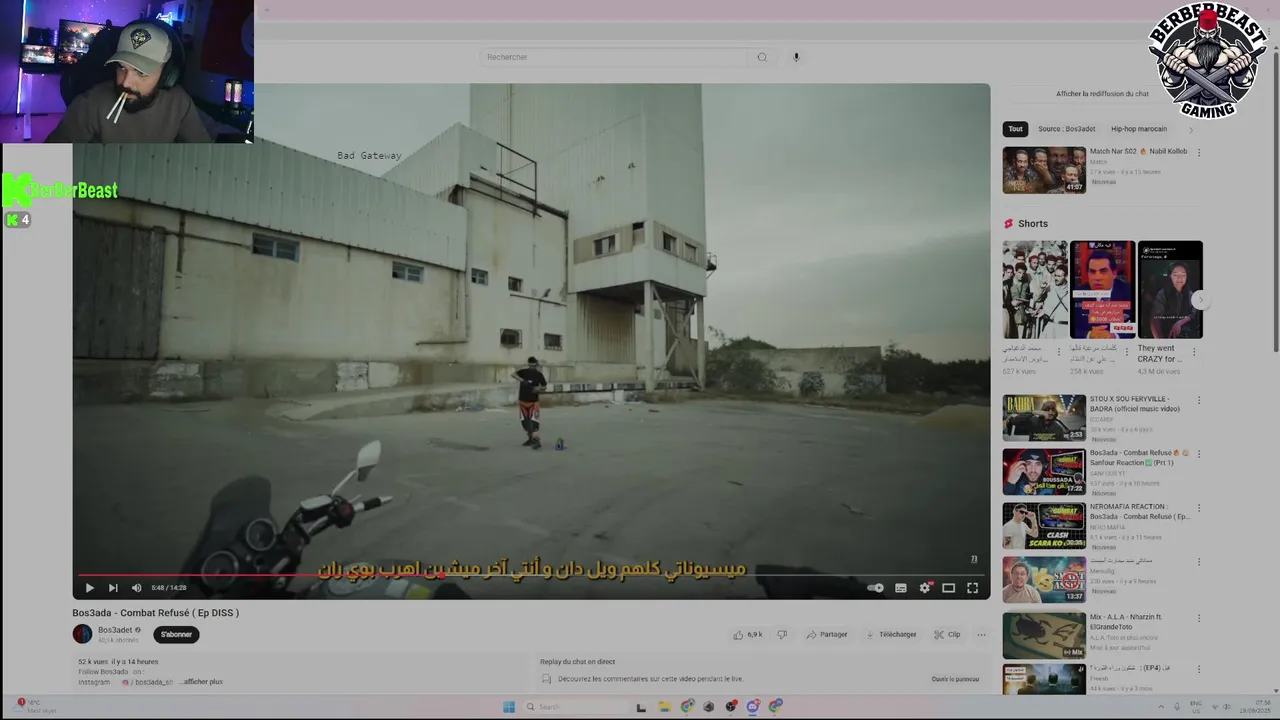Open system tray hidden icons chevron

coord(1160,707)
